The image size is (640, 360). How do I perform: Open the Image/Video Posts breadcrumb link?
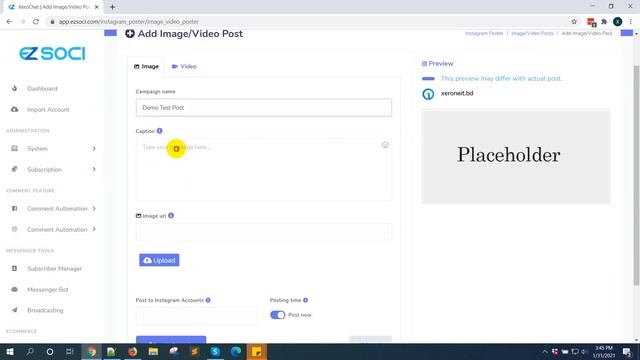coord(532,33)
